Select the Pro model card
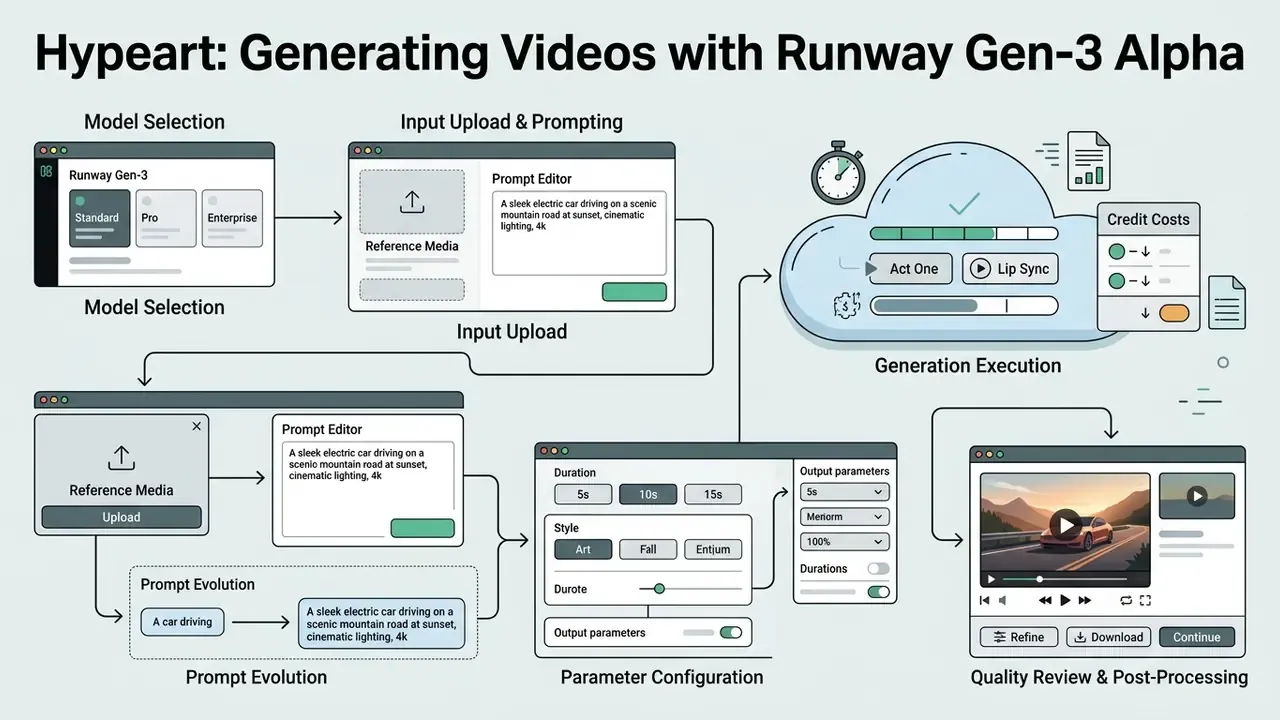 (x=165, y=218)
